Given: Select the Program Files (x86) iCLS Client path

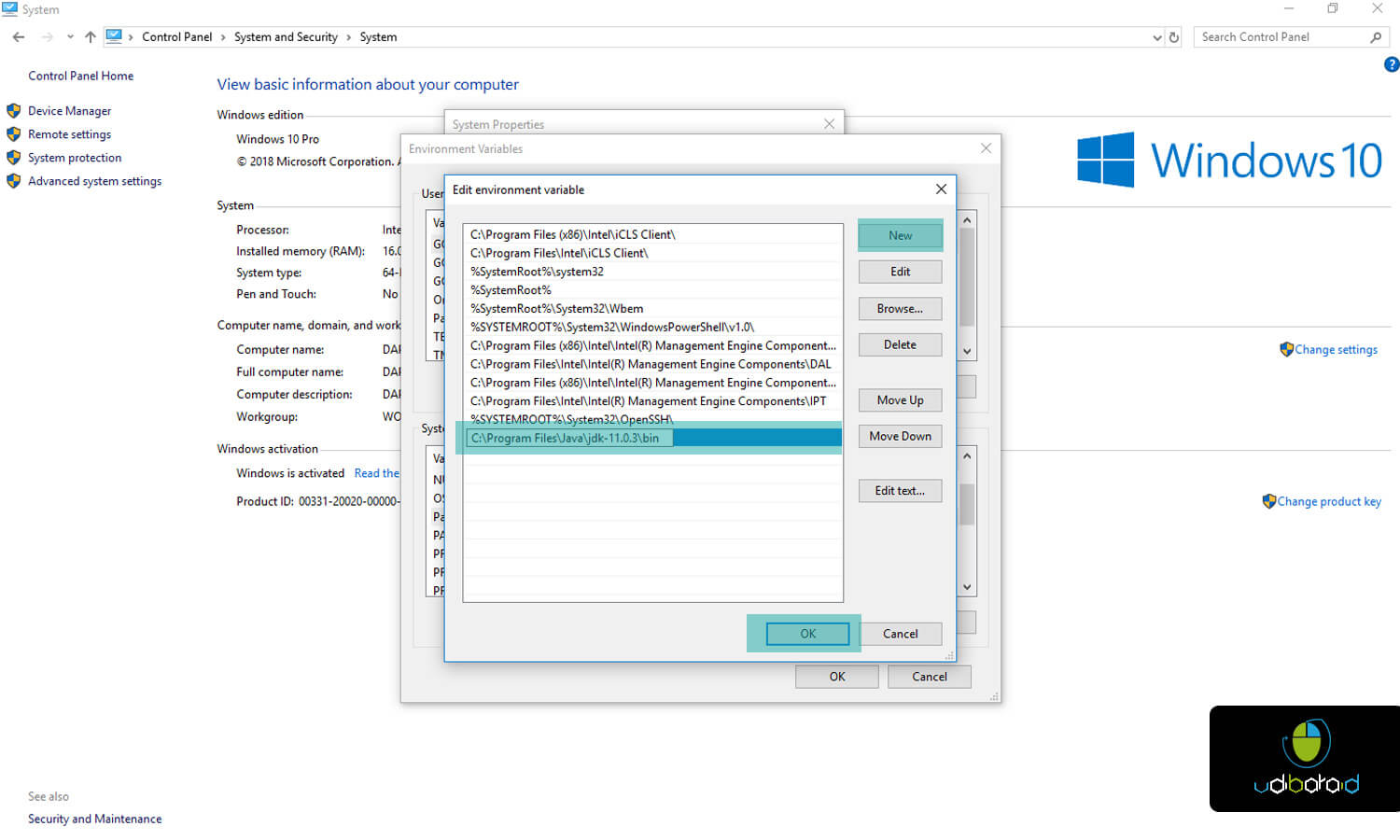Looking at the screenshot, I should [x=652, y=234].
